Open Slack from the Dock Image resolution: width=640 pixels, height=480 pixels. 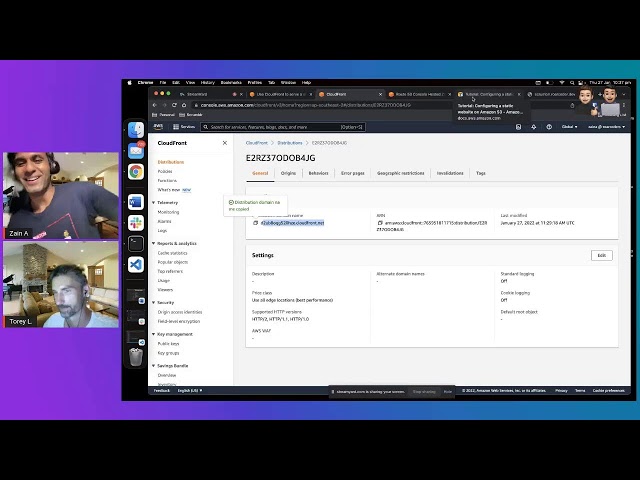pos(136,223)
